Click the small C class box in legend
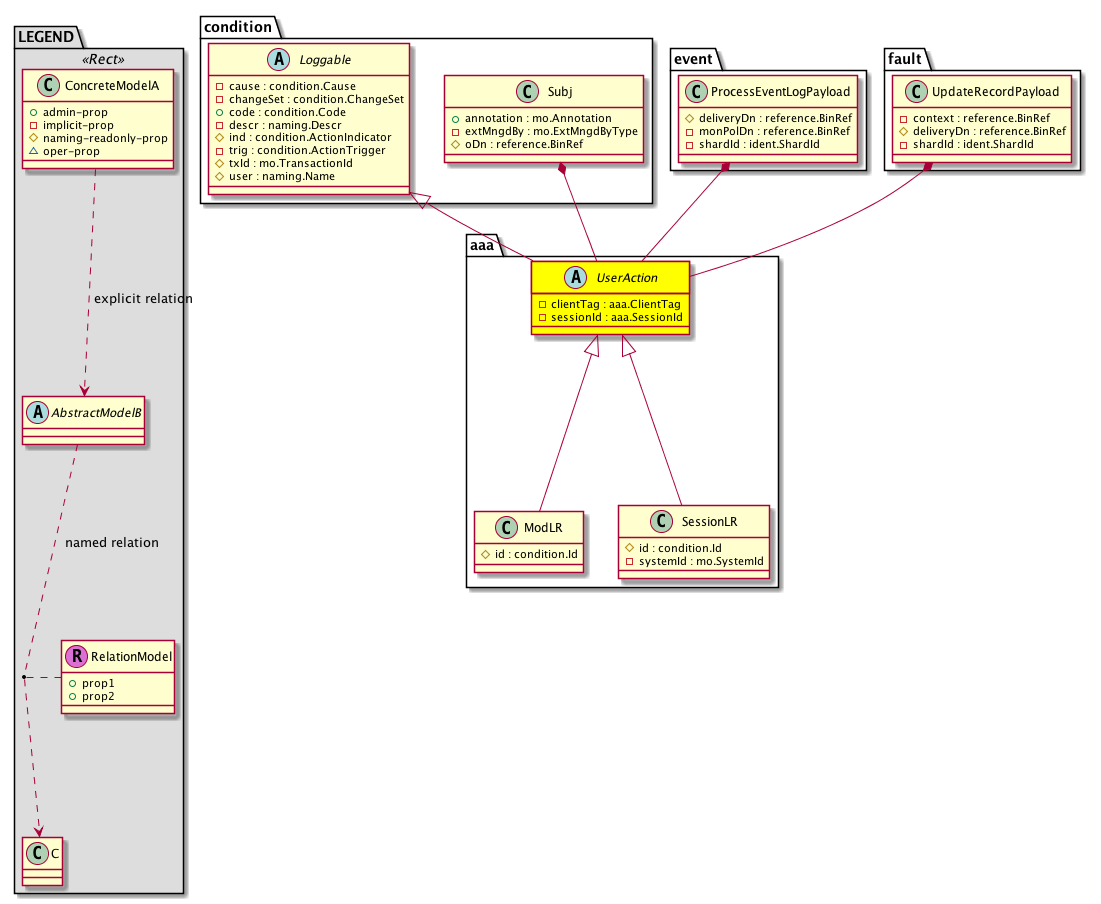 tap(39, 855)
